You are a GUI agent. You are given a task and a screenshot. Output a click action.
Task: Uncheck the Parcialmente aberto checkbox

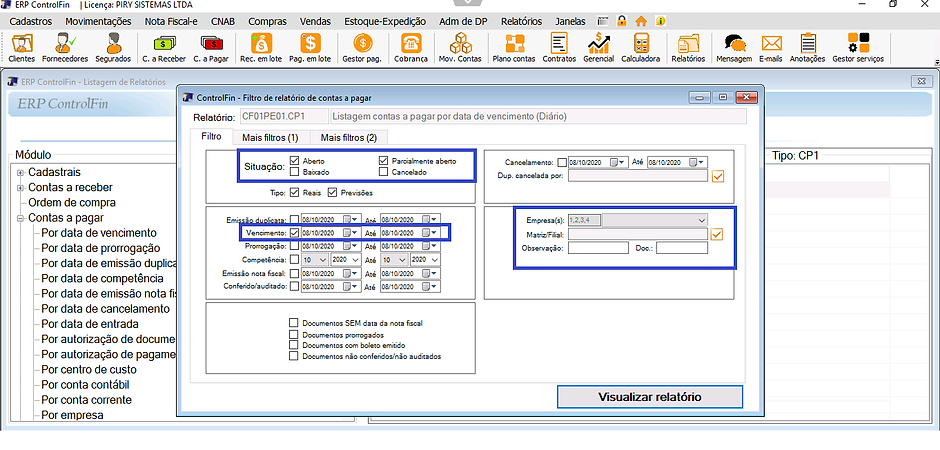tap(384, 161)
